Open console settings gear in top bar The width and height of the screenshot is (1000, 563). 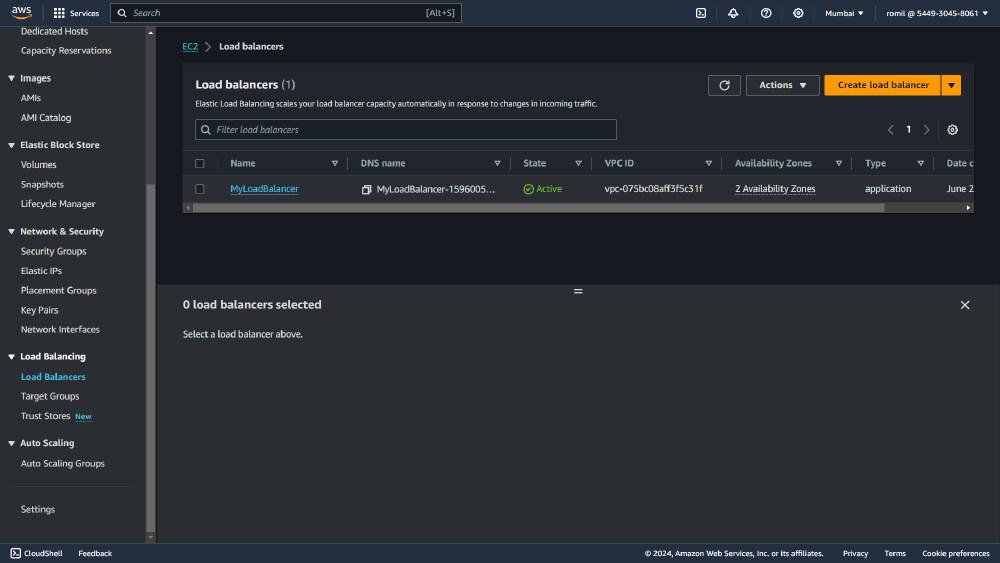(x=798, y=13)
